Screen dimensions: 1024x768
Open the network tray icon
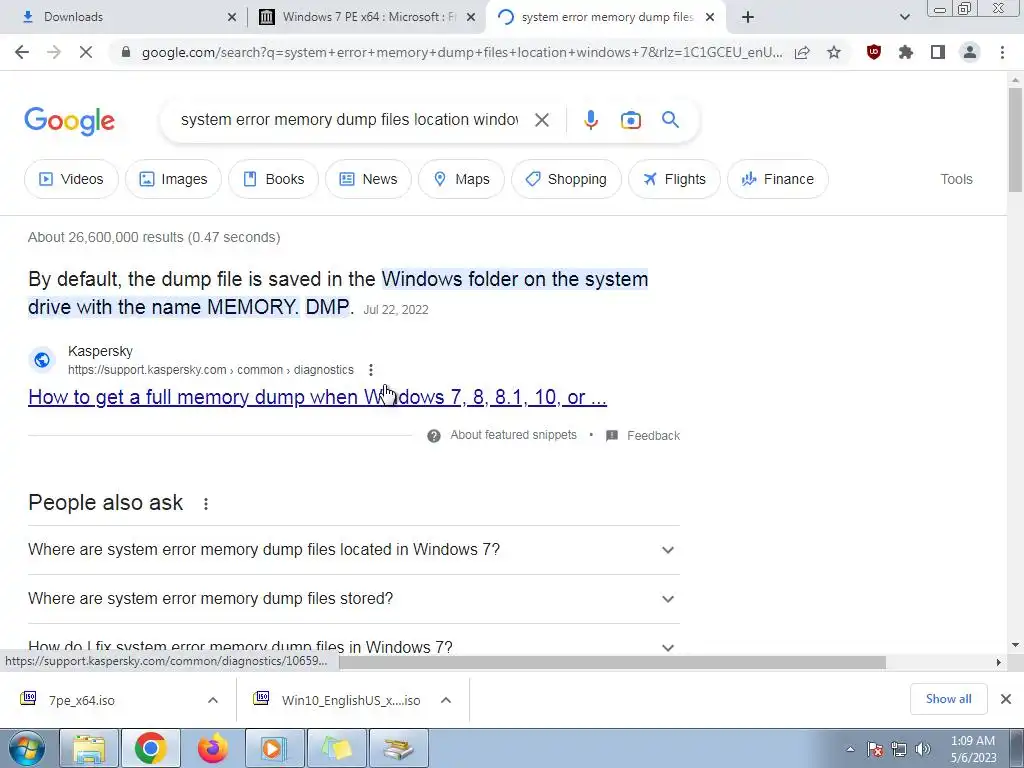[899, 749]
